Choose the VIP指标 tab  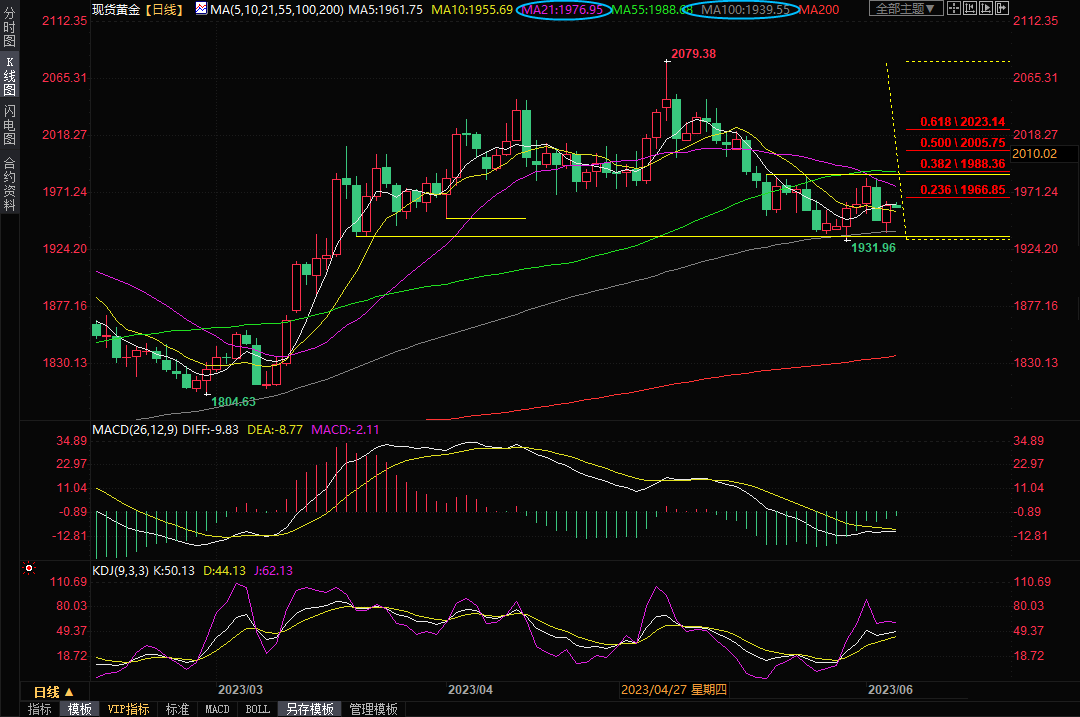coord(128,709)
